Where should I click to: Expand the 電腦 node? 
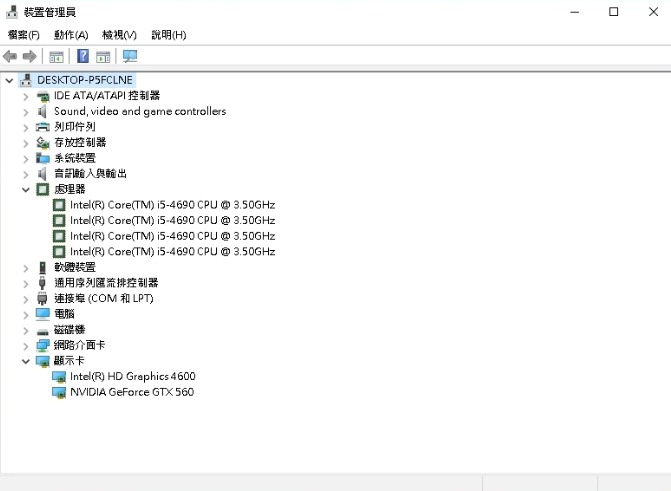click(26, 315)
